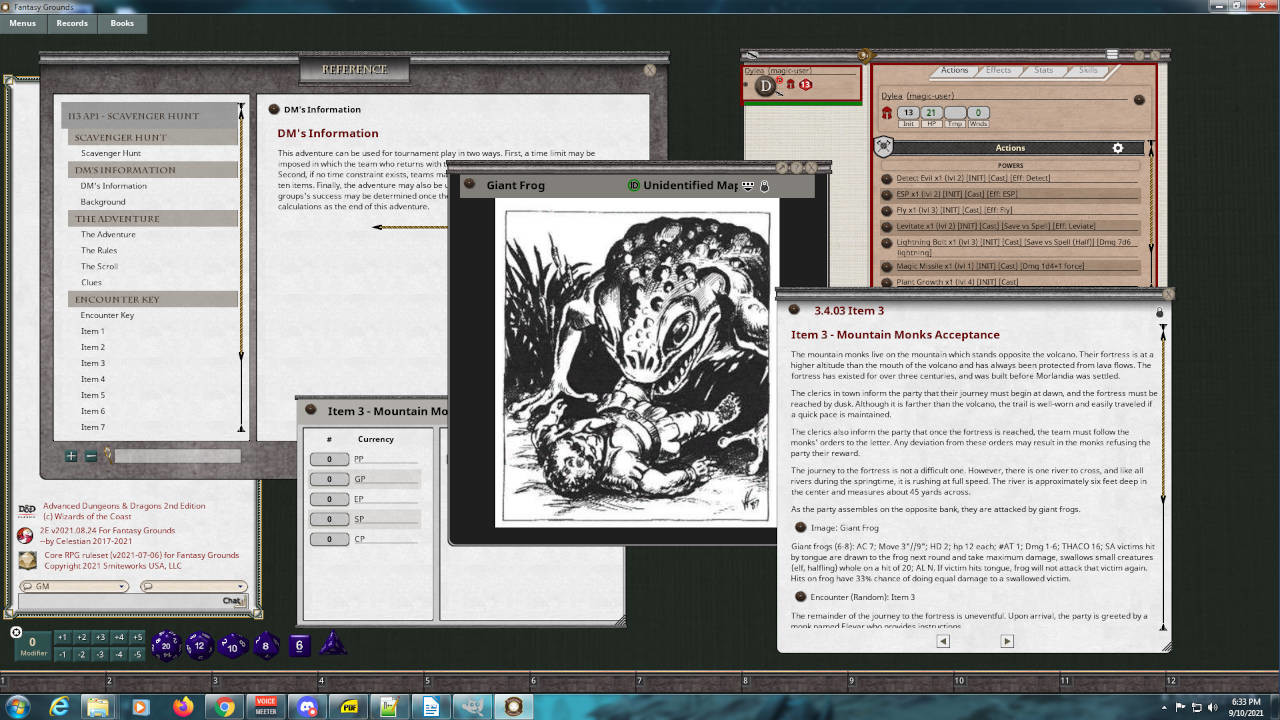Open the Records menu
The image size is (1280, 720).
point(72,23)
